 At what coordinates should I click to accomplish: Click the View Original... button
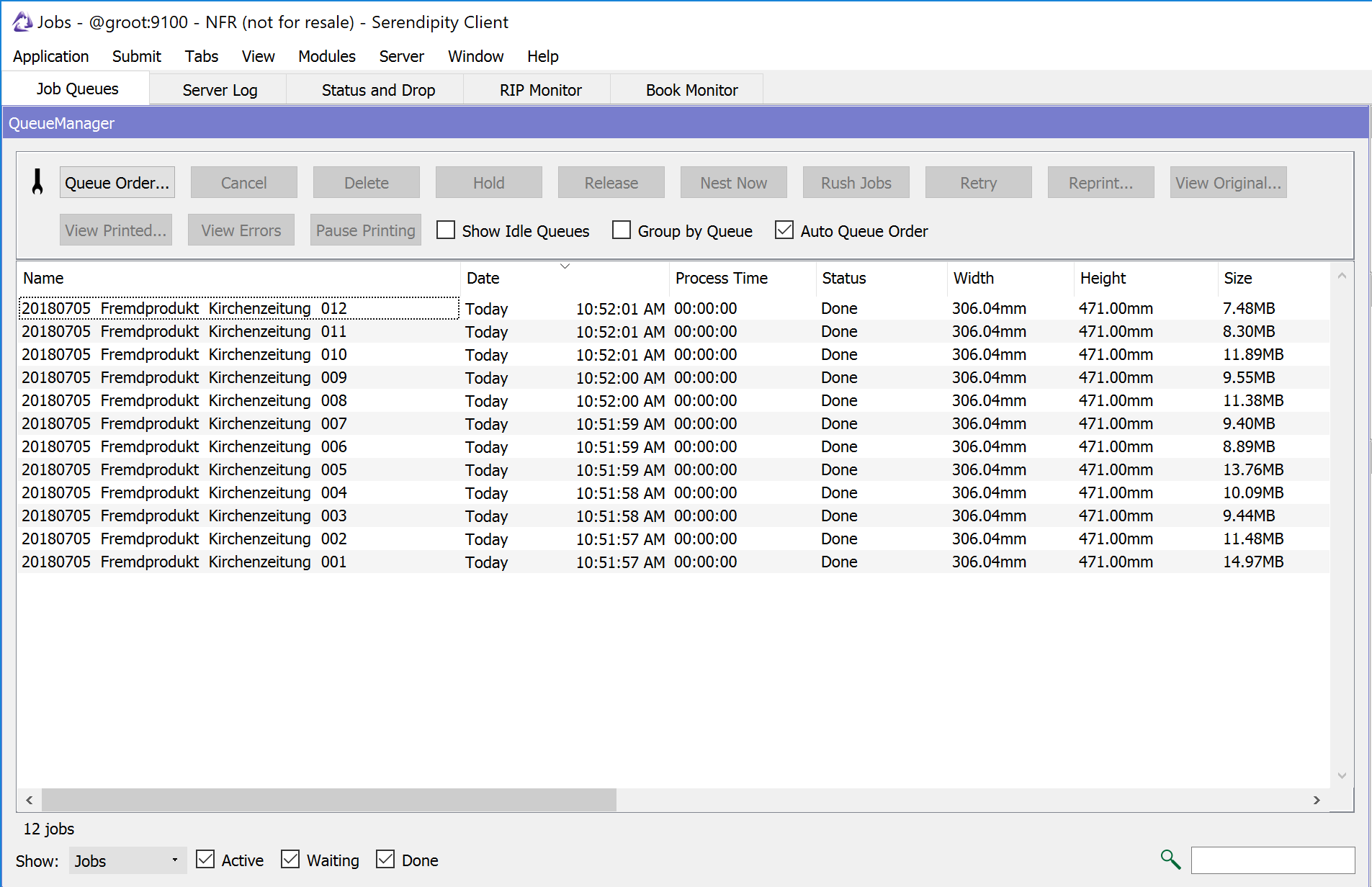[1229, 183]
